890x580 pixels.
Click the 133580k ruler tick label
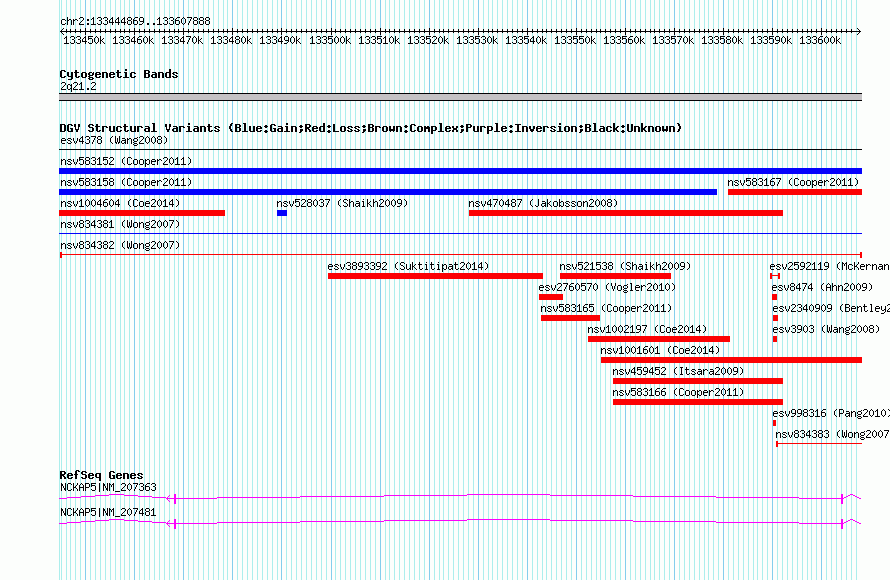click(x=722, y=40)
